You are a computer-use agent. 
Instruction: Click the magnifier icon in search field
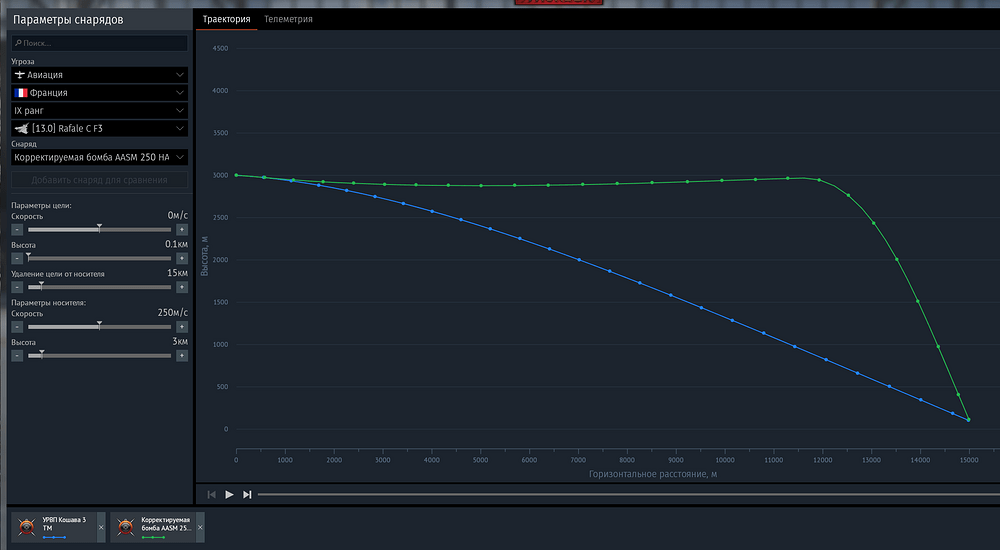pos(18,43)
